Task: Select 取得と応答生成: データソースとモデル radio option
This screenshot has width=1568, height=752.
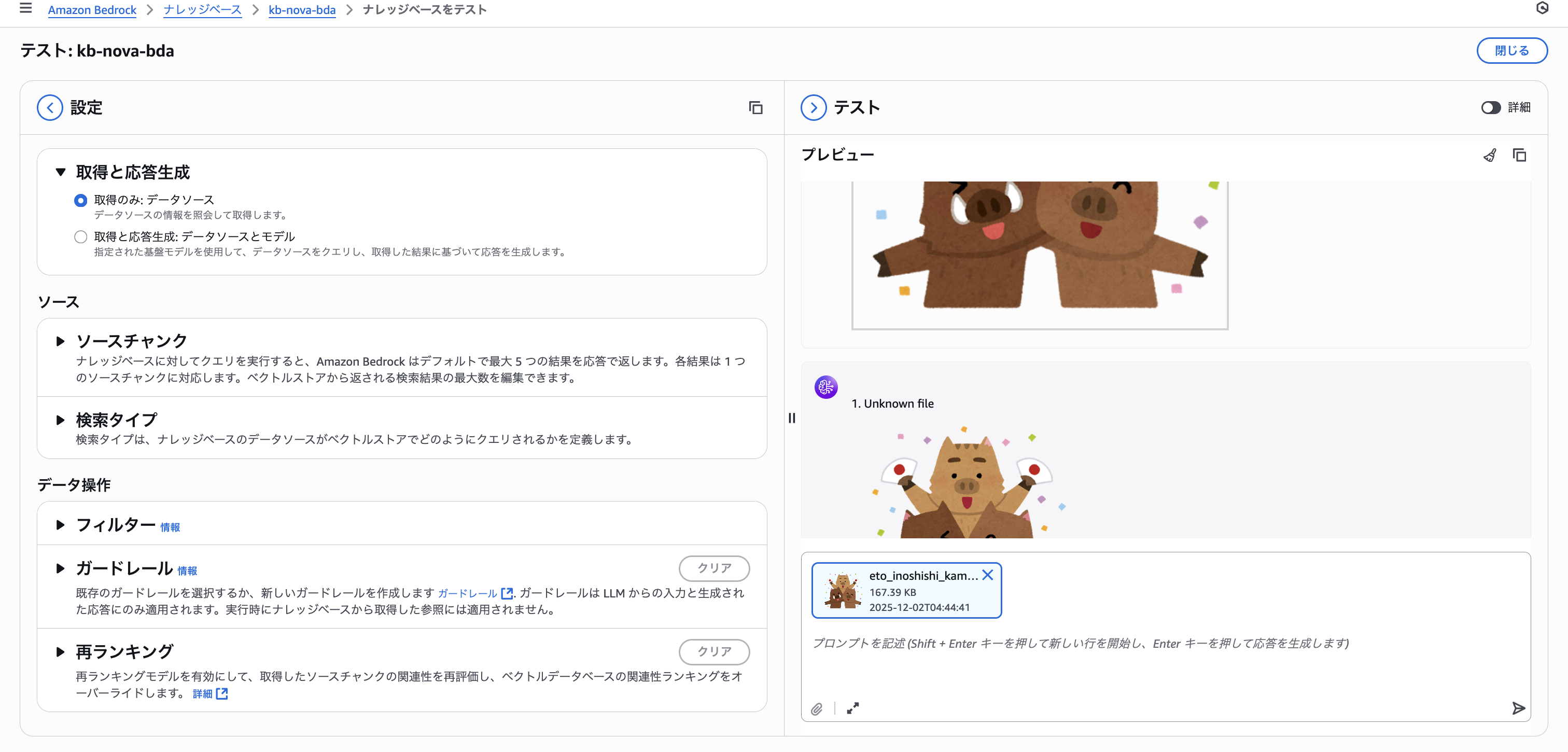Action: coord(80,237)
